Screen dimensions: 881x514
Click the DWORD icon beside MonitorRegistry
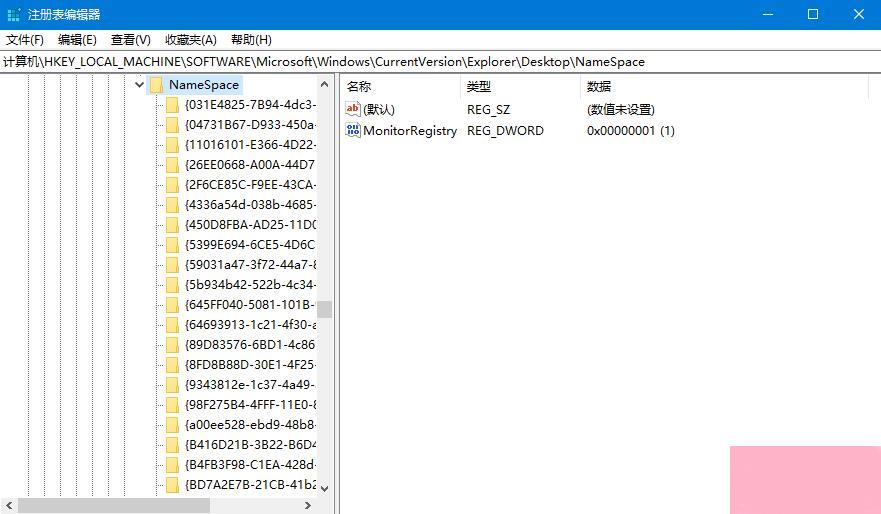[353, 130]
